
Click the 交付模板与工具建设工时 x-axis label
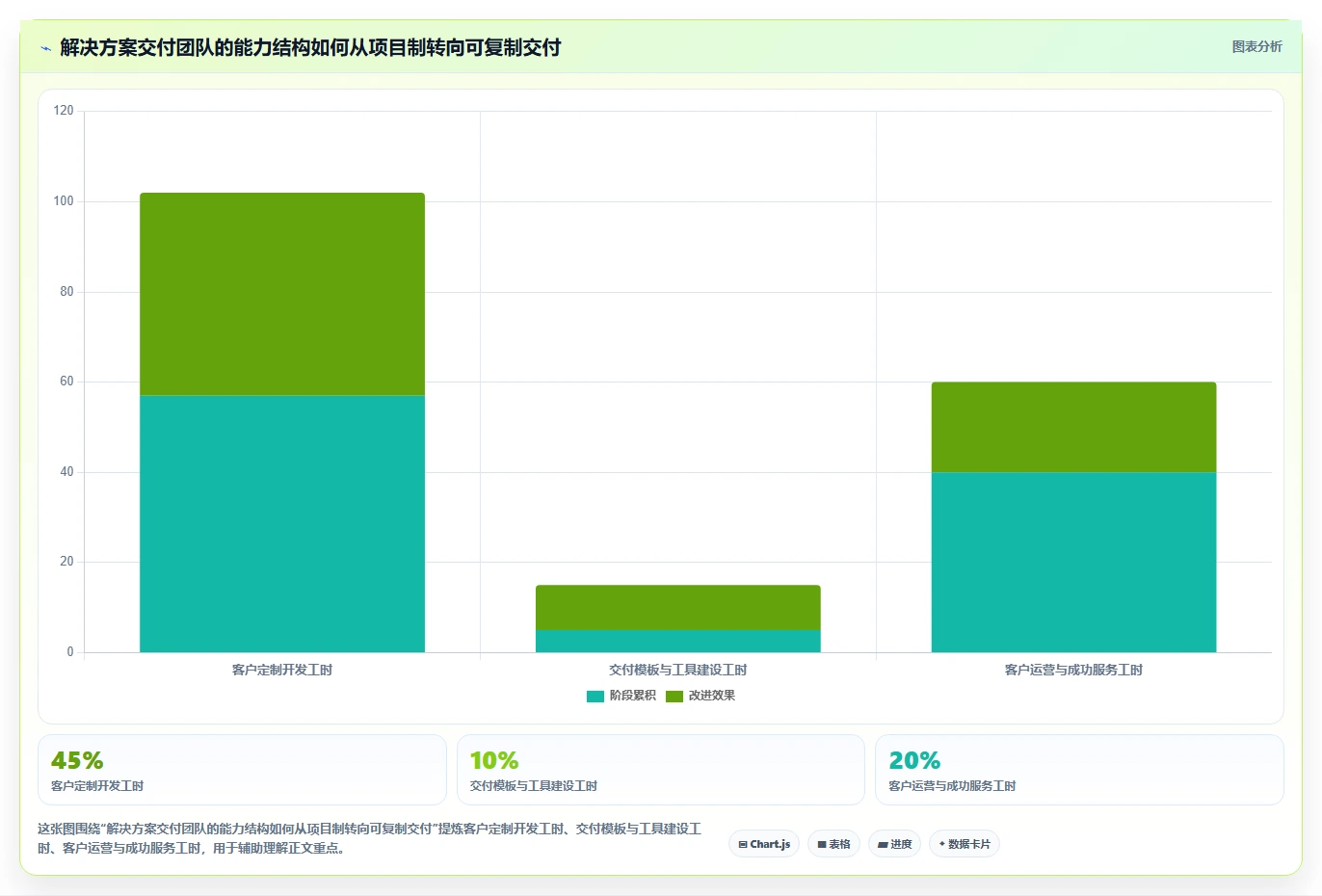click(x=678, y=670)
